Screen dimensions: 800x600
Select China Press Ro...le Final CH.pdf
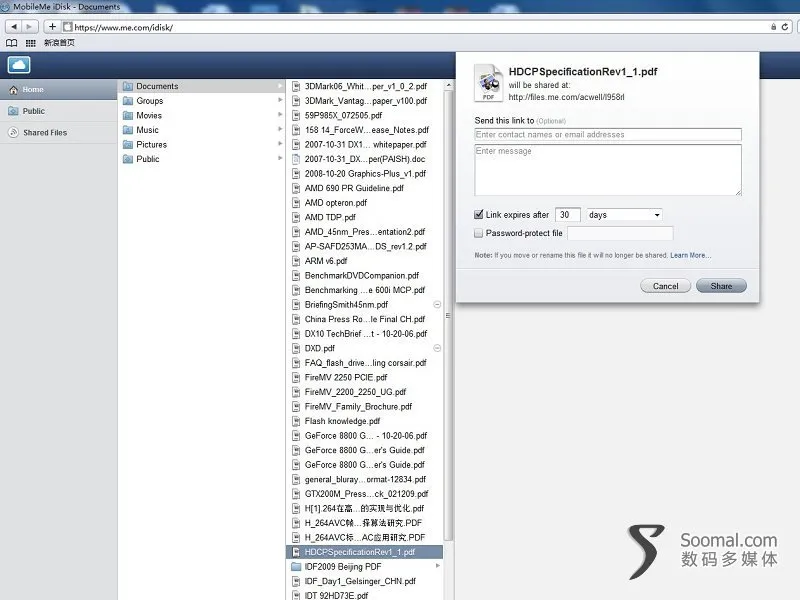pyautogui.click(x=364, y=319)
